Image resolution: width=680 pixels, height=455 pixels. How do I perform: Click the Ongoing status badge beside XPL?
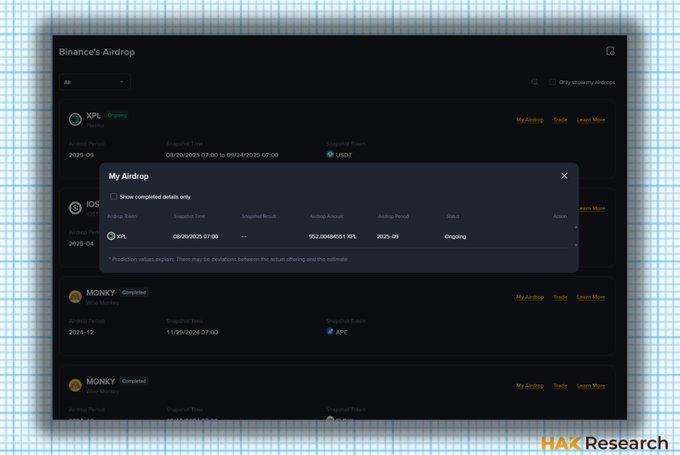(x=117, y=115)
